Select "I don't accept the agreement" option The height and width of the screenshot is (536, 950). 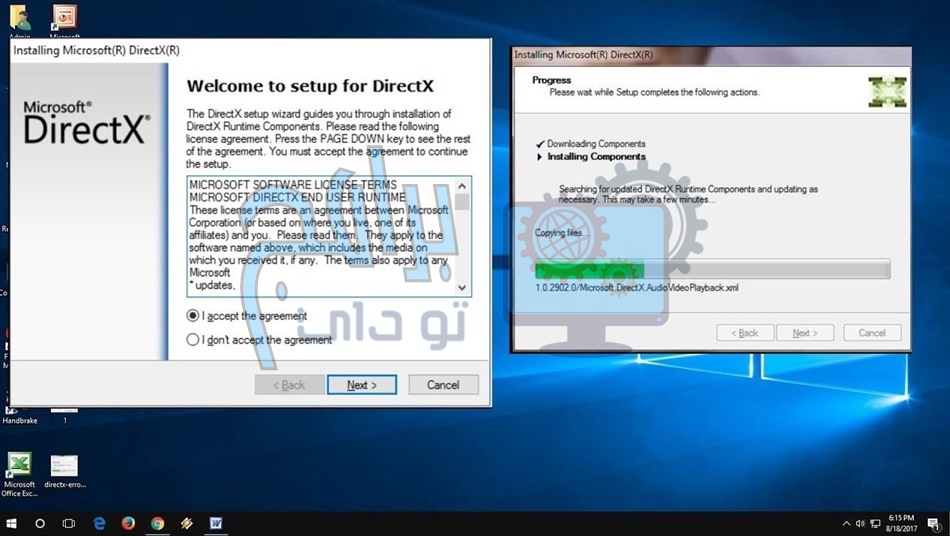193,340
